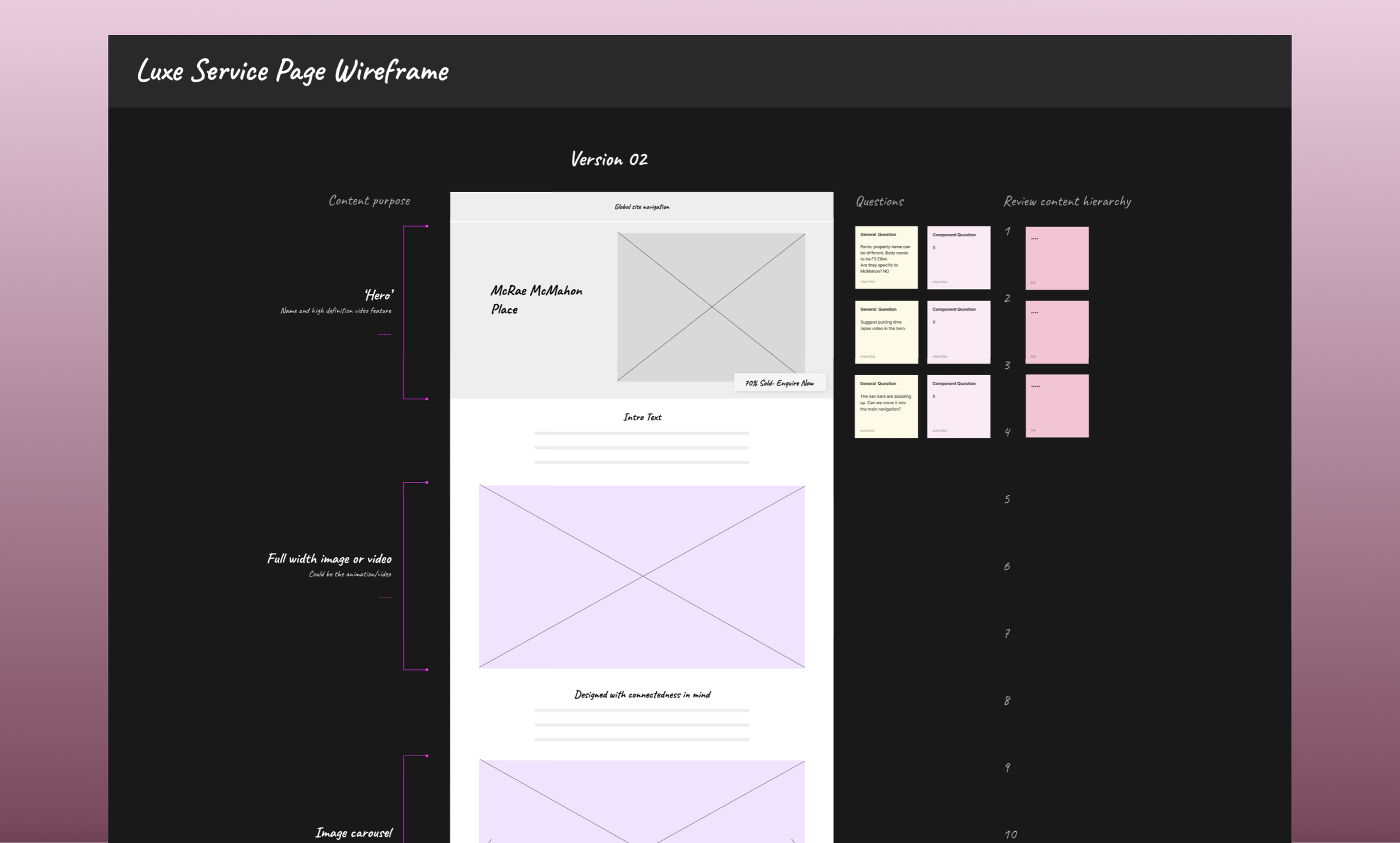Click the "'Hero'" annotation label
This screenshot has height=843, width=1400.
tap(379, 295)
